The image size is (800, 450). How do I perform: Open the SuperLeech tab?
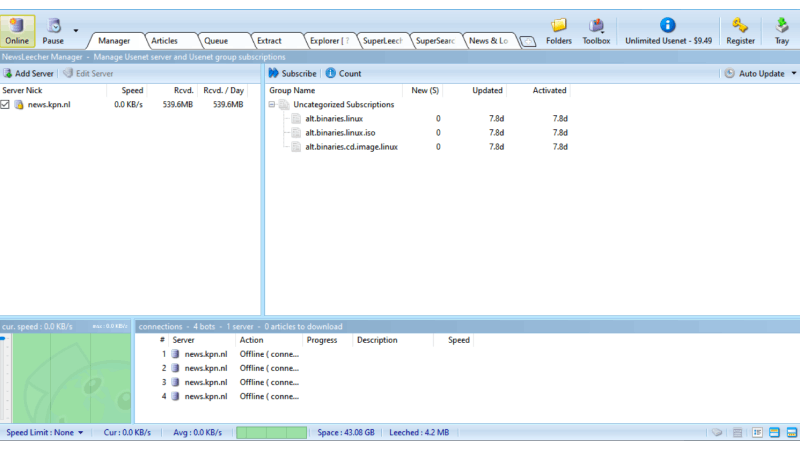click(x=383, y=41)
